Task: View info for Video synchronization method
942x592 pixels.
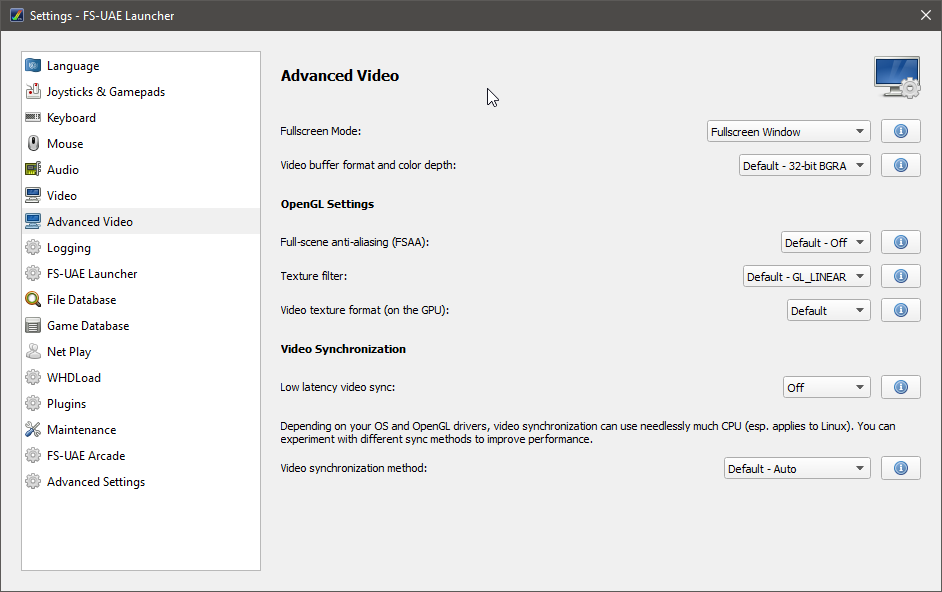Action: 901,468
